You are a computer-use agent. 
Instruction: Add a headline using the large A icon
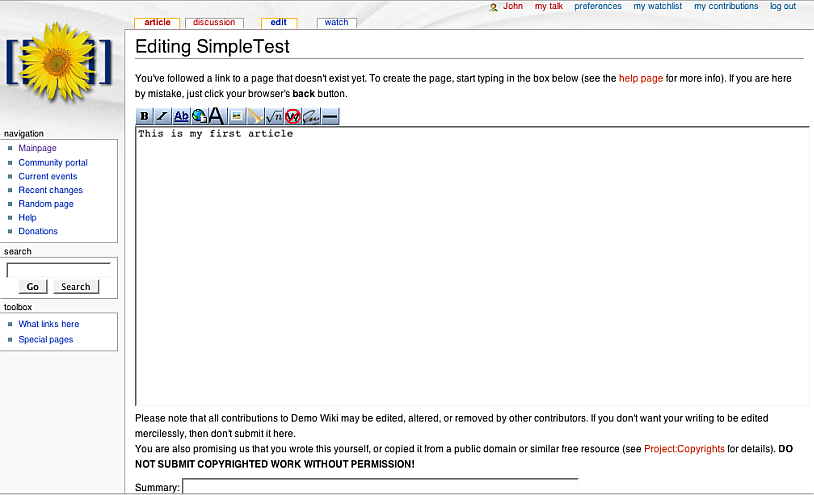(x=216, y=116)
